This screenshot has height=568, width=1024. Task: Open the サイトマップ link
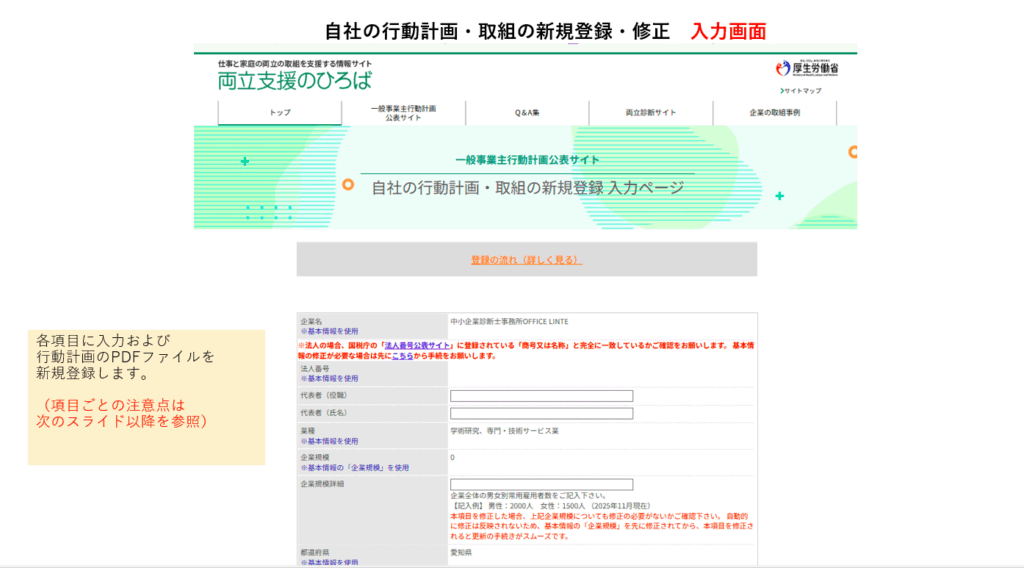(801, 91)
